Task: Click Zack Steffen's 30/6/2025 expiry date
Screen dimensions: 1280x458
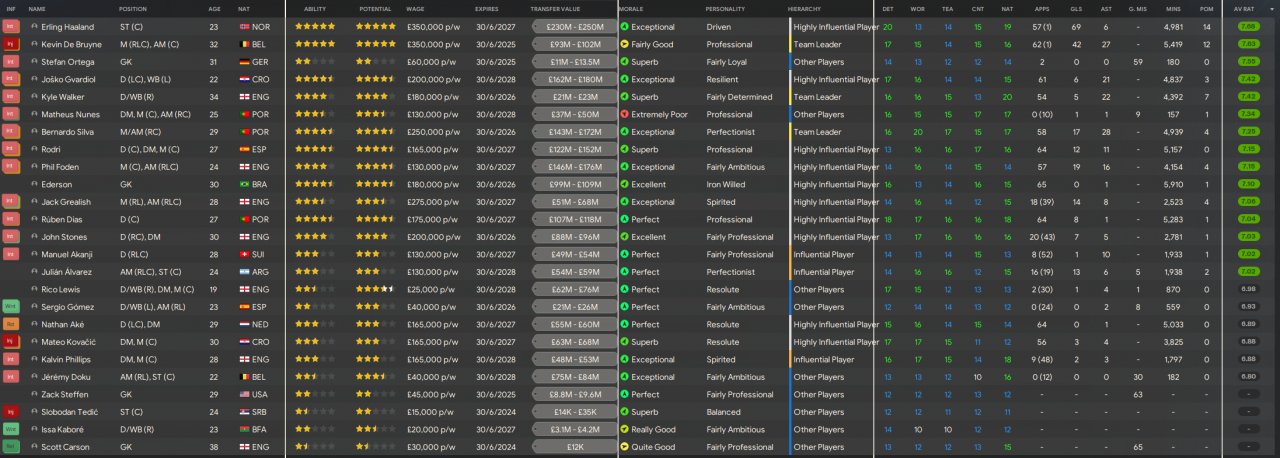Action: [x=495, y=394]
